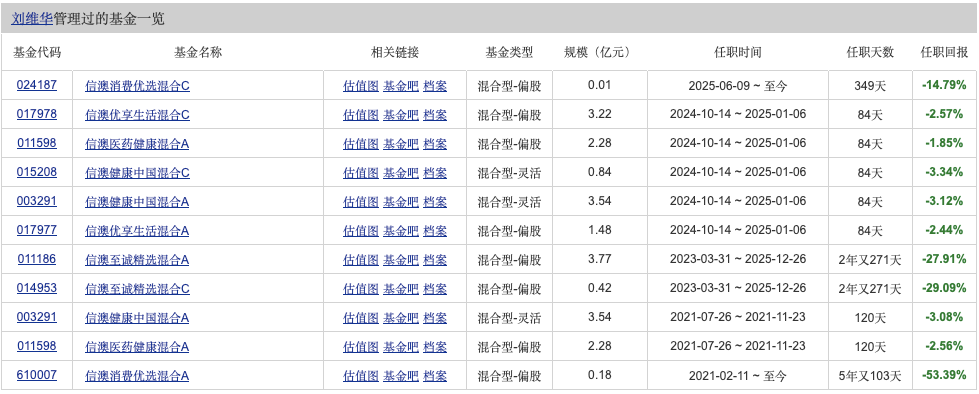The image size is (979, 394).
Task: Select the -53.39% return value
Action: point(944,375)
